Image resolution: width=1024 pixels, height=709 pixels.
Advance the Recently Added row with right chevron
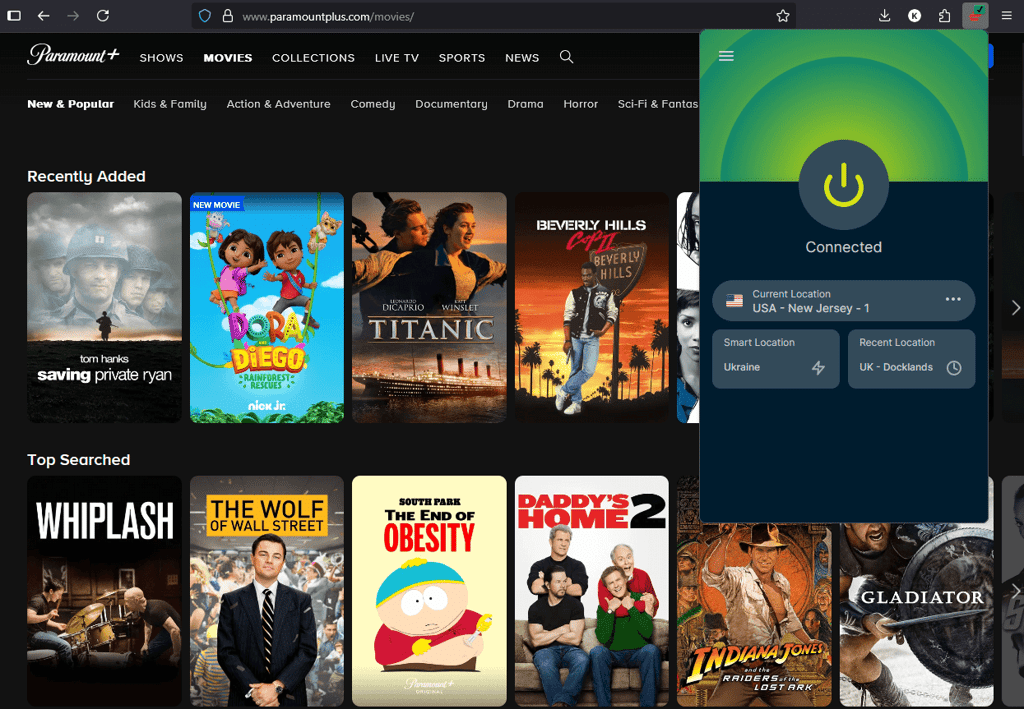pos(1015,307)
